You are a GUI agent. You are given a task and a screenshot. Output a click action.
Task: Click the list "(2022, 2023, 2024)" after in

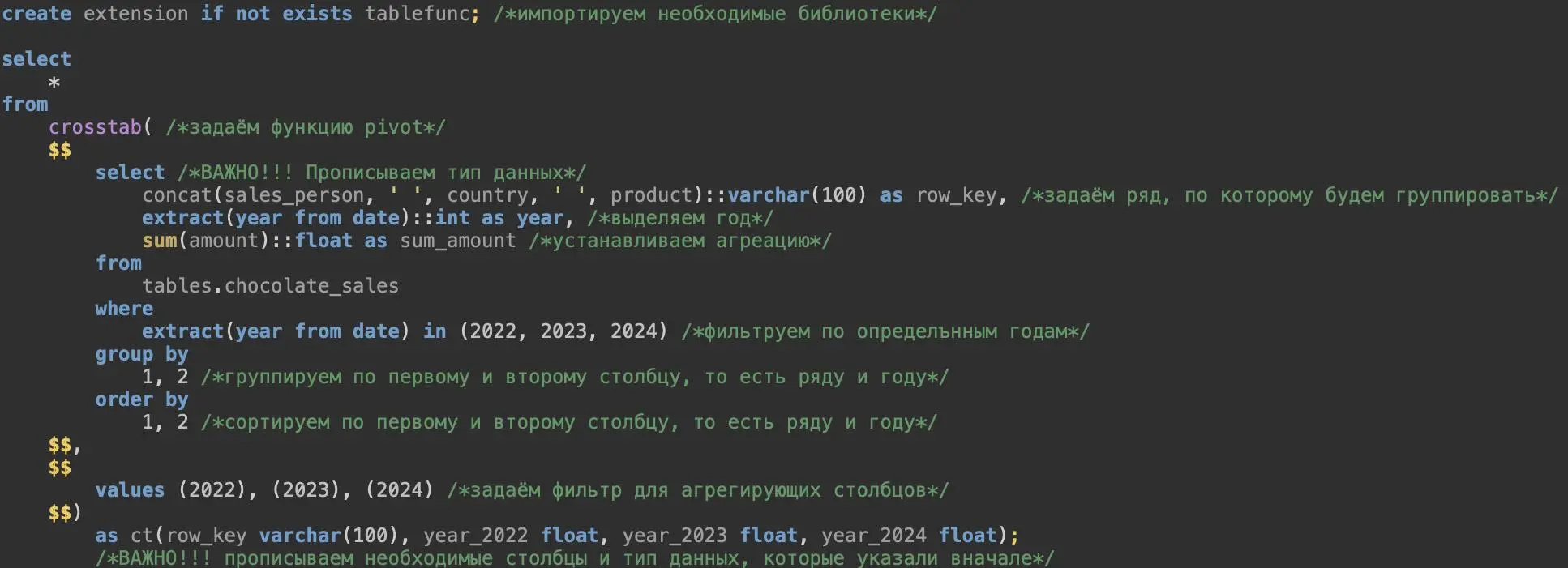pos(563,331)
